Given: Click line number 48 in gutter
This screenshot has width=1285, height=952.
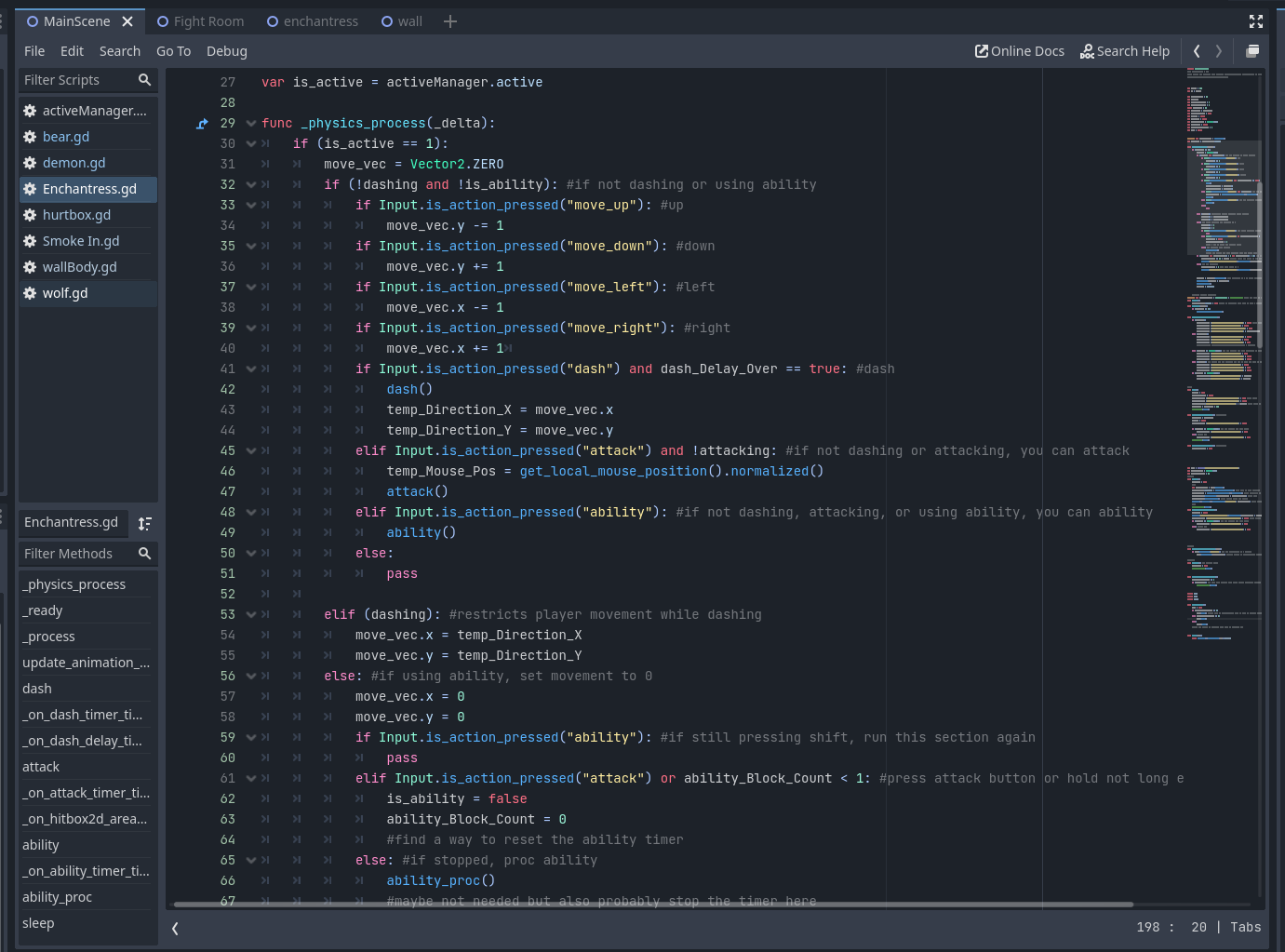Looking at the screenshot, I should pyautogui.click(x=227, y=512).
